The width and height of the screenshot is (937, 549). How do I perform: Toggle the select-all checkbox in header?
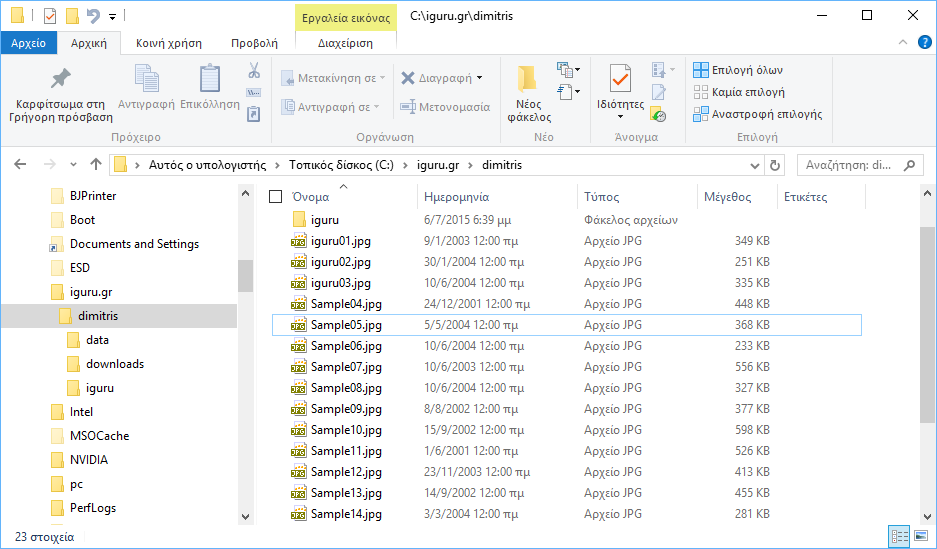276,197
